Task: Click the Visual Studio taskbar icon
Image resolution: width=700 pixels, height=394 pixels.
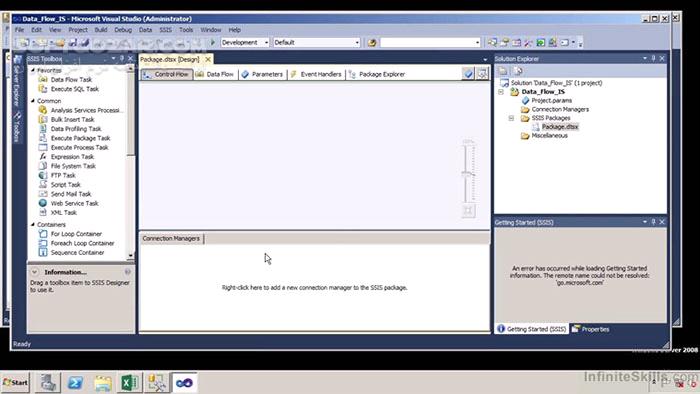Action: point(184,383)
